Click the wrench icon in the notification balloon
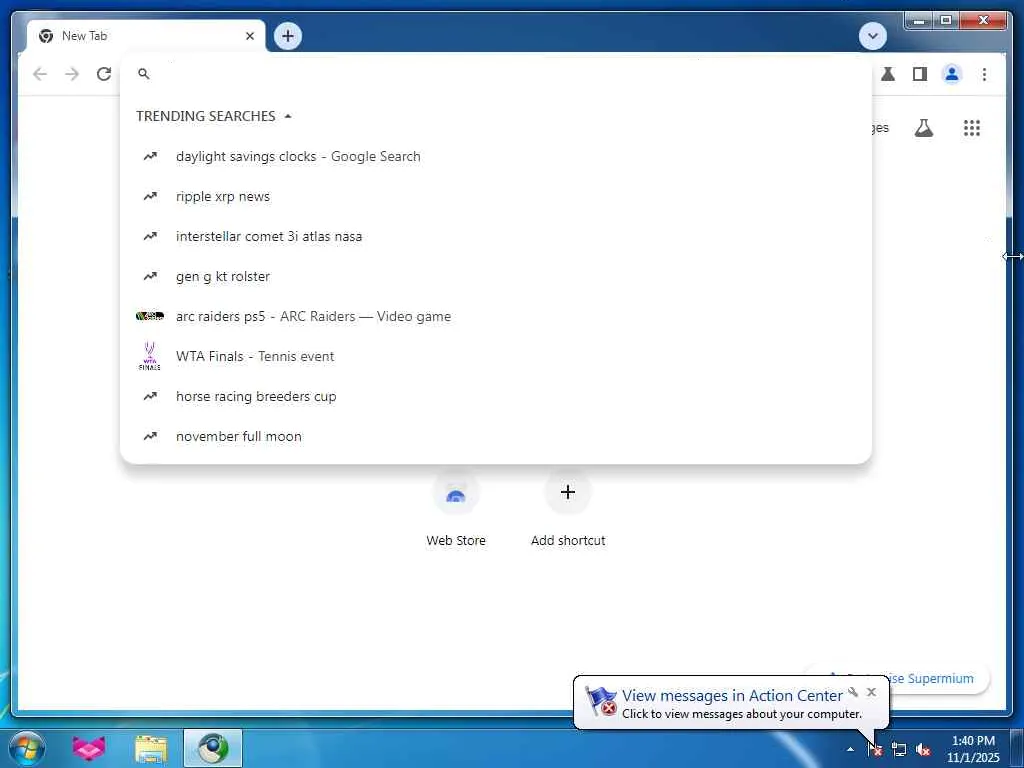Image resolution: width=1024 pixels, height=768 pixels. (x=853, y=692)
